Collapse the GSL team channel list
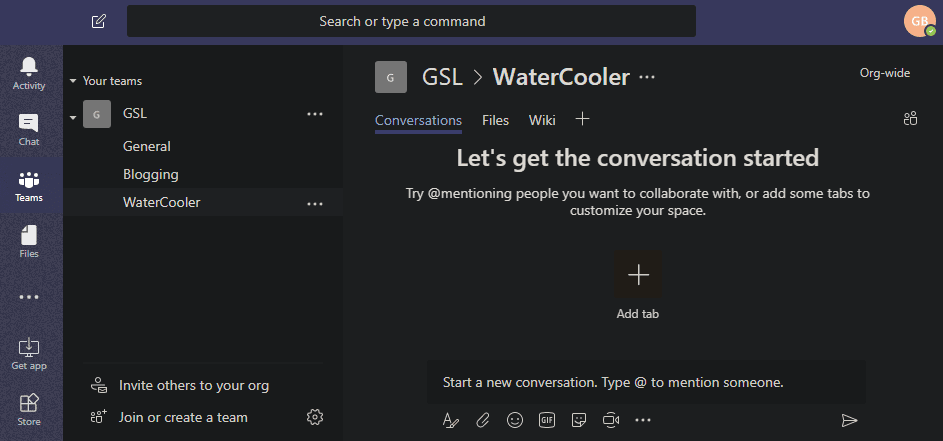This screenshot has height=441, width=943. pos(73,117)
